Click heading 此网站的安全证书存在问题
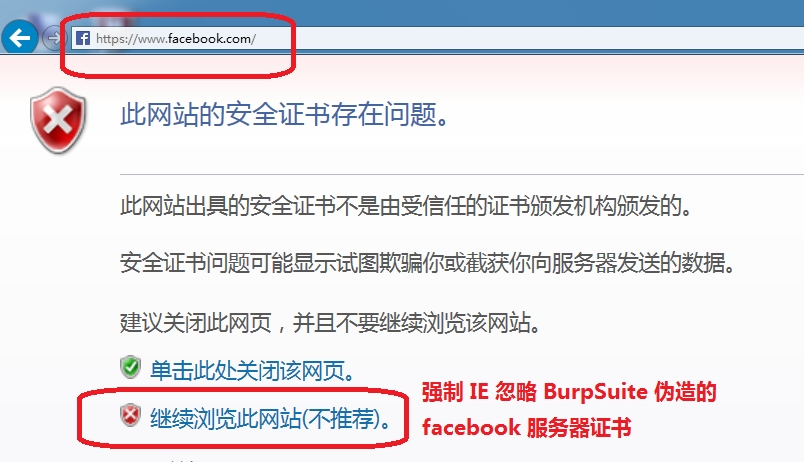Viewport: 804px width, 462px height. coord(285,114)
